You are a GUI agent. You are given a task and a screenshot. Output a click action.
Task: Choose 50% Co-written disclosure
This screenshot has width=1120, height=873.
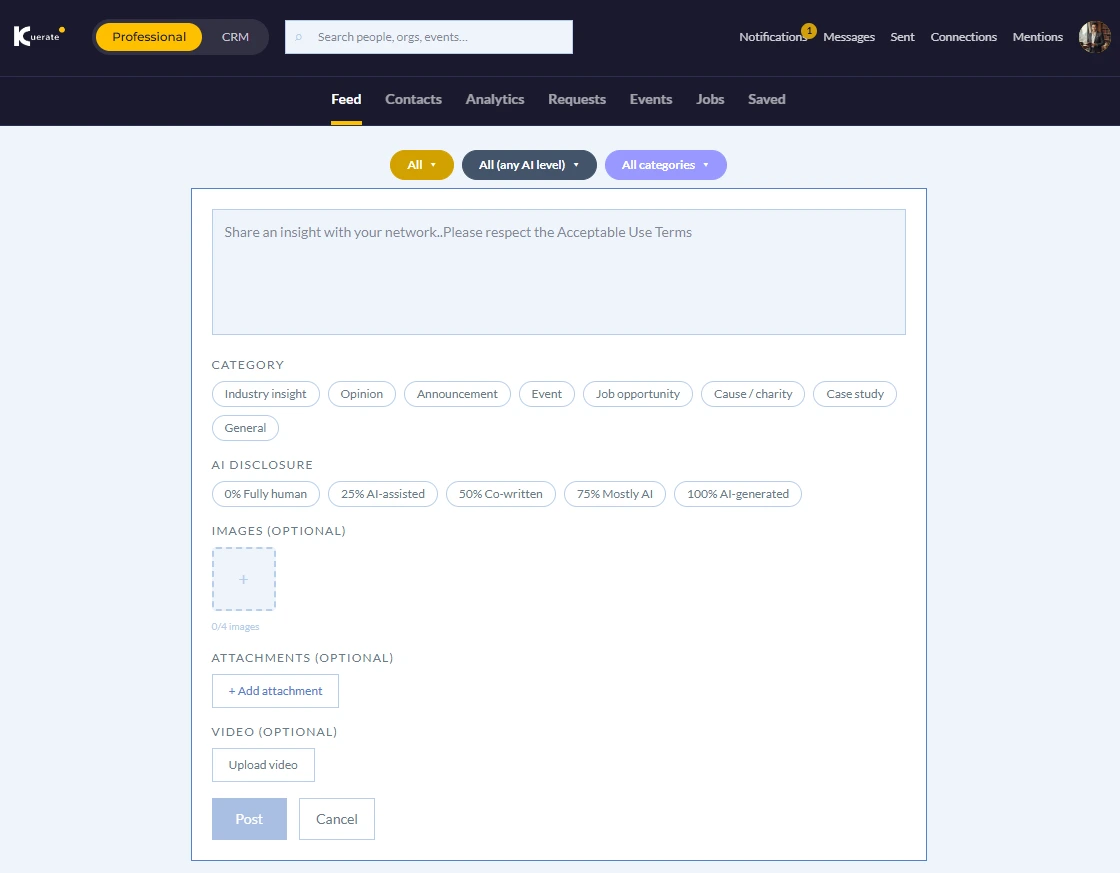(501, 494)
